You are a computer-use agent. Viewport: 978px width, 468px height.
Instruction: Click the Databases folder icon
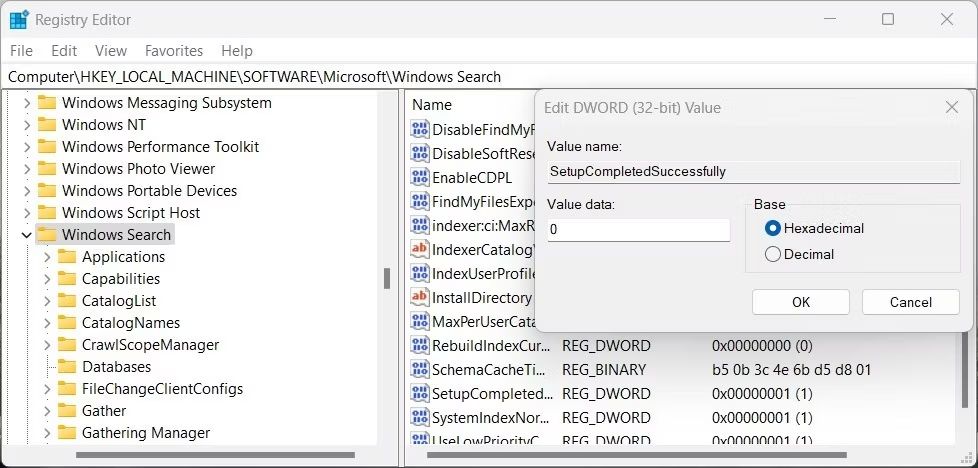67,366
